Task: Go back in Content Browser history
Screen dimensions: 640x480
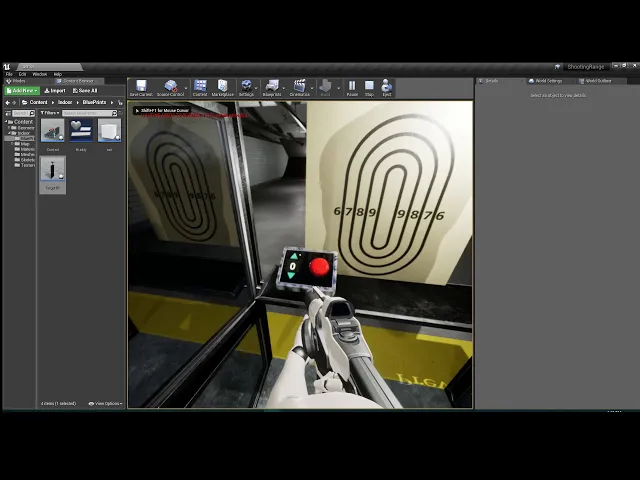Action: pos(7,102)
